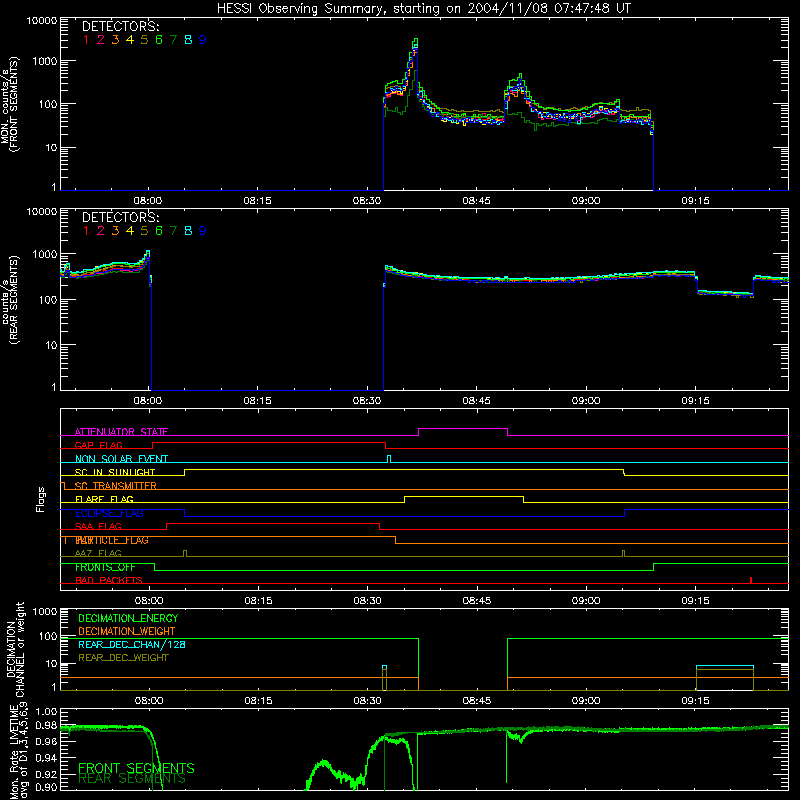Pick detector 8 in rear segments legend
The height and width of the screenshot is (800, 800).
click(188, 231)
